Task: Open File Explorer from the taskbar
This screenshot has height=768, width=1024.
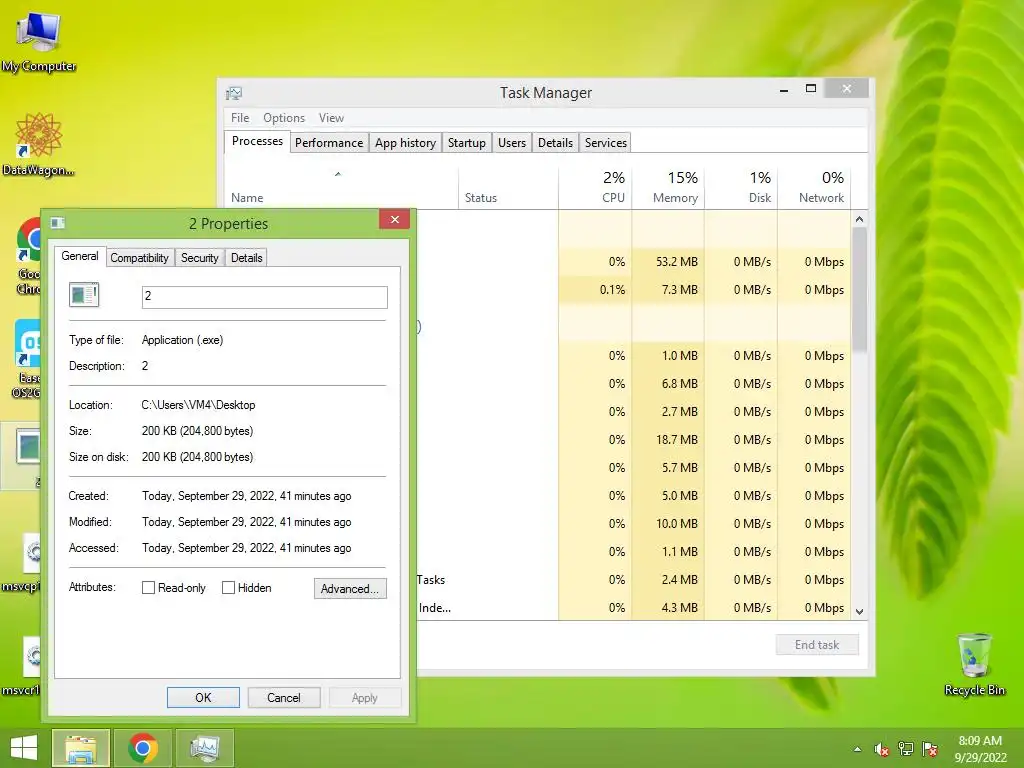Action: pyautogui.click(x=80, y=748)
